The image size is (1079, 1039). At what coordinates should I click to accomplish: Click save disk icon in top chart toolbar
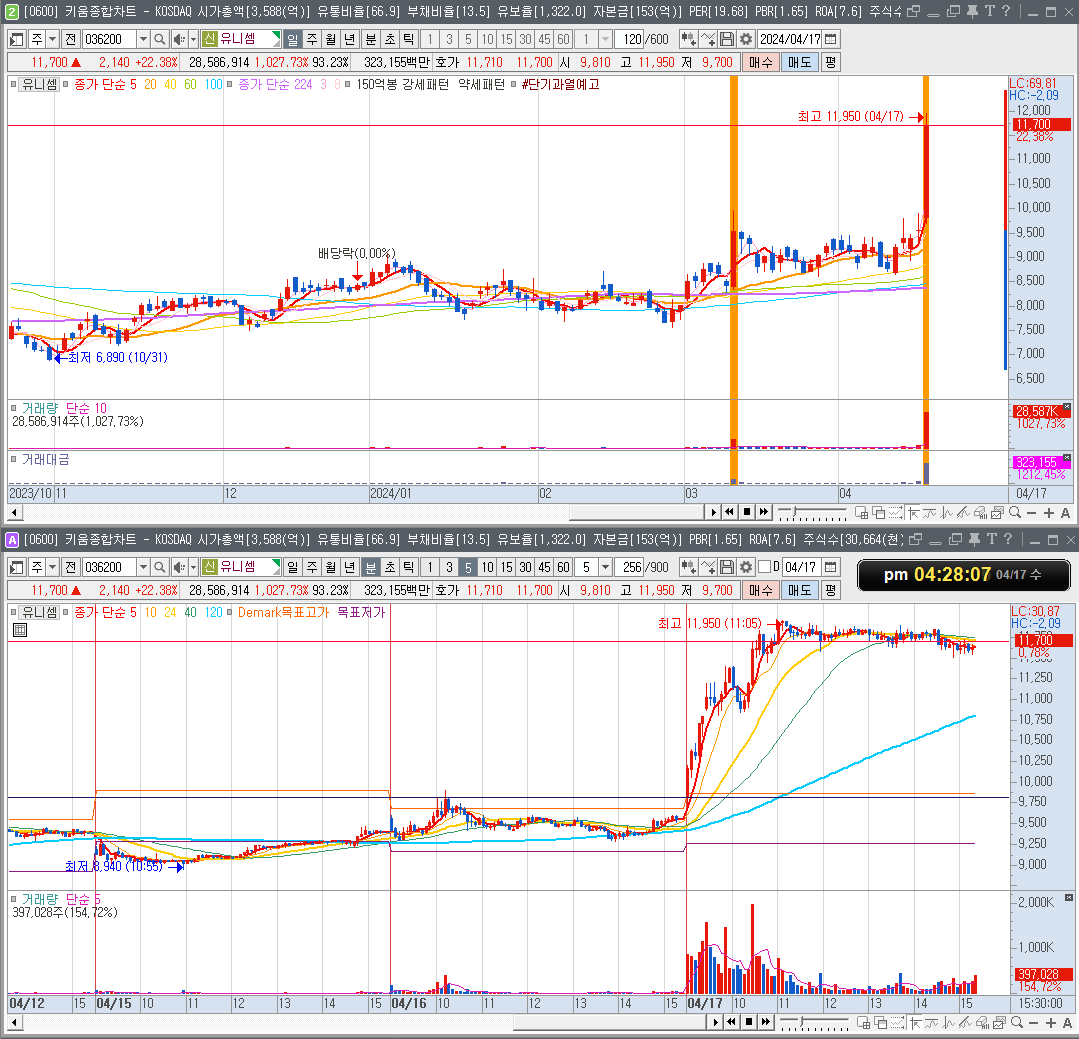click(x=727, y=39)
